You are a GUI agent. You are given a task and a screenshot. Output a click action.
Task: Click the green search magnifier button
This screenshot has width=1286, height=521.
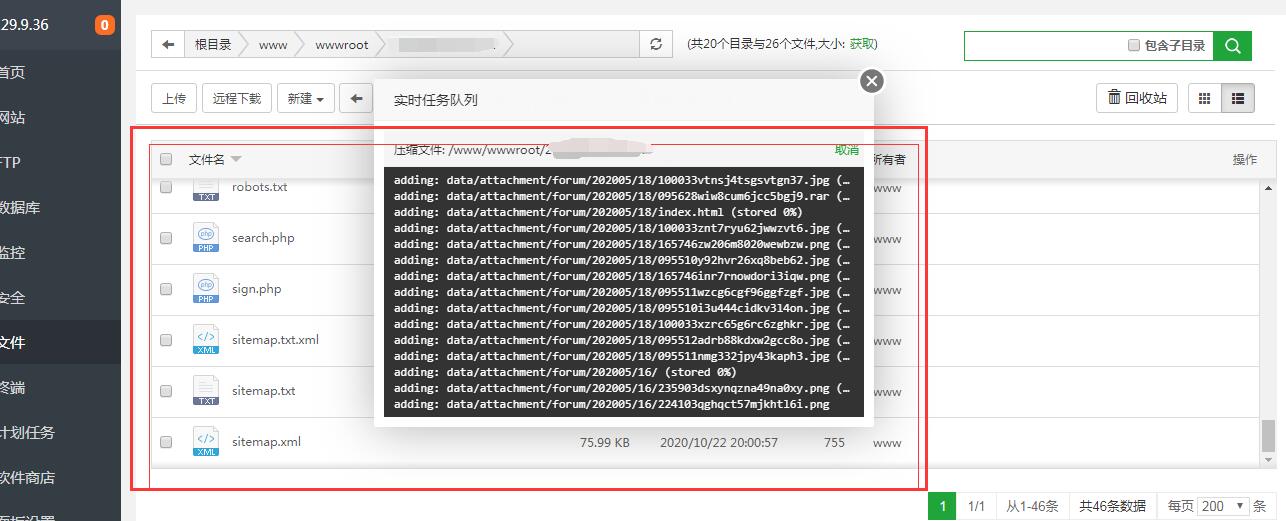pyautogui.click(x=1233, y=45)
